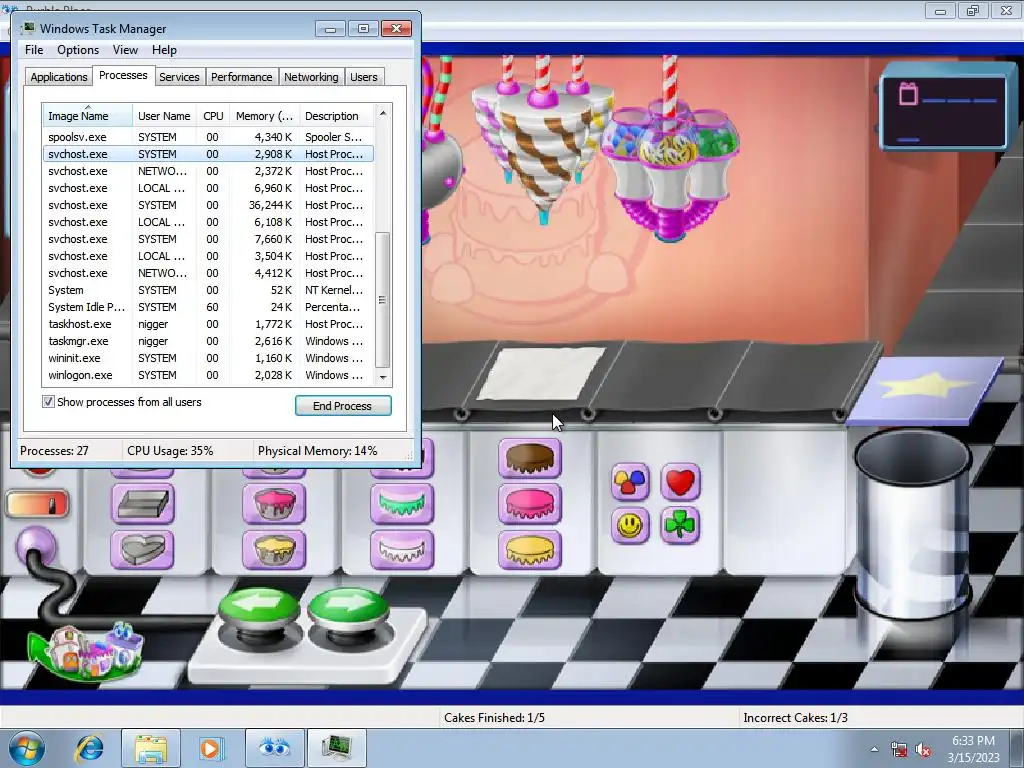The image size is (1024, 768).
Task: Select svchost.exe row using 36,244 K
Action: click(208, 204)
